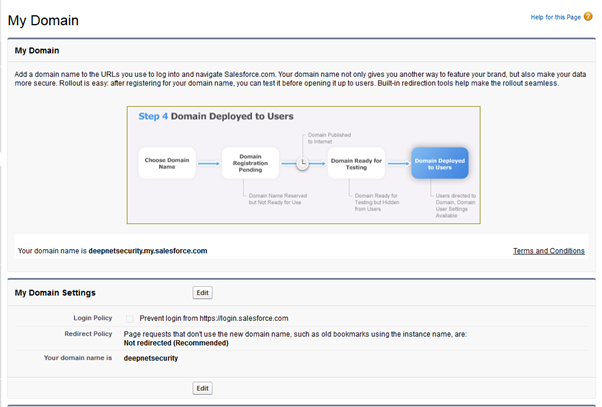The image size is (602, 407).
Task: Click the My Domain Settings section heading
Action: [x=55, y=293]
